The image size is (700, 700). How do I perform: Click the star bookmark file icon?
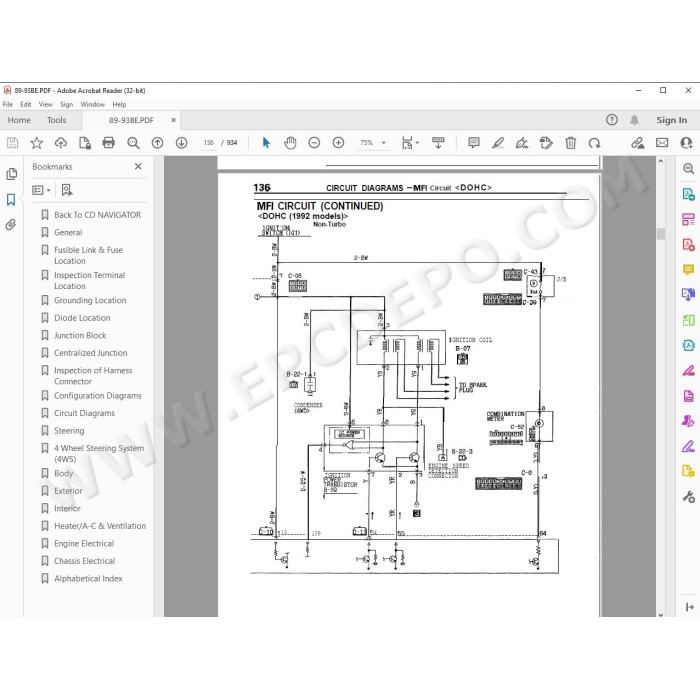pos(37,143)
